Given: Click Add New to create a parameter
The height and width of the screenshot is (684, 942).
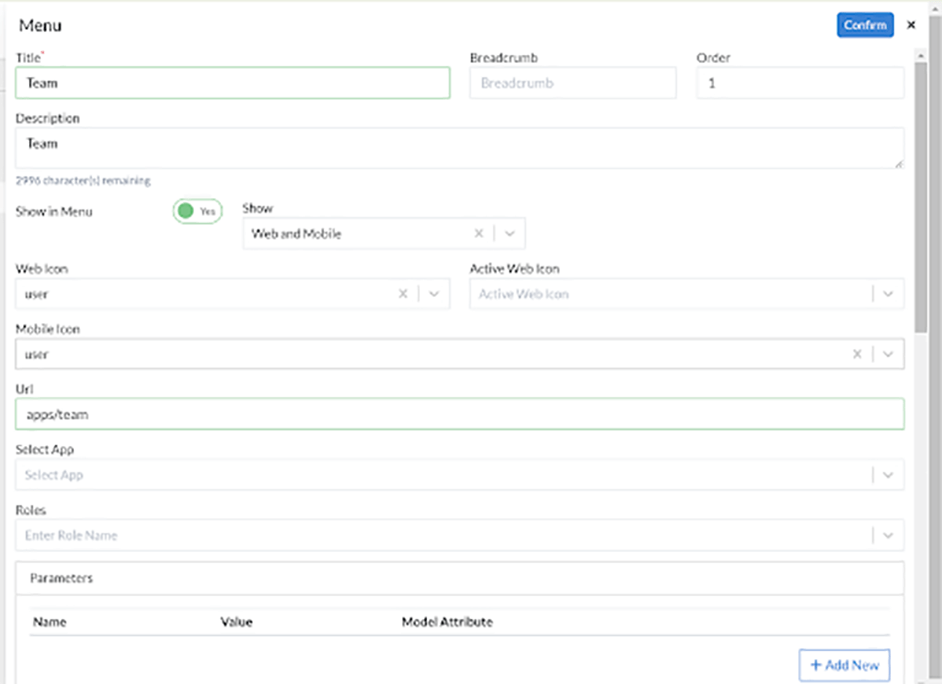Looking at the screenshot, I should 844,665.
